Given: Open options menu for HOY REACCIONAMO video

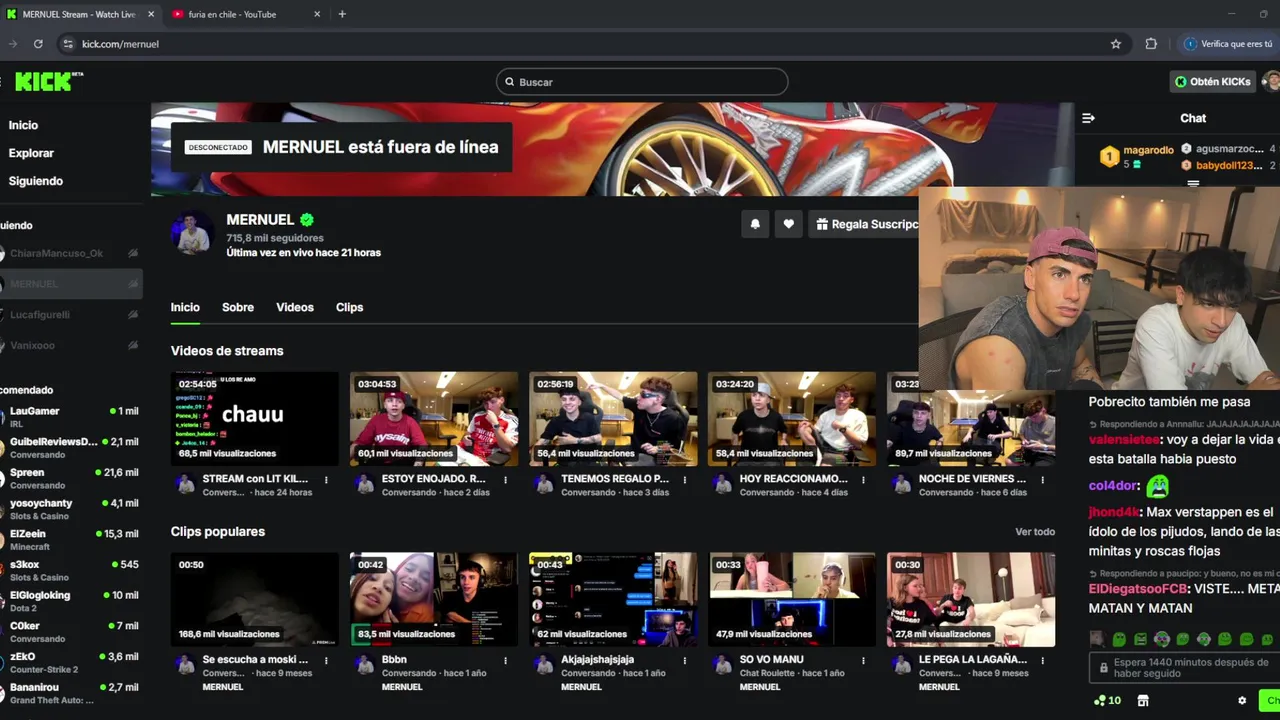Looking at the screenshot, I should point(864,480).
